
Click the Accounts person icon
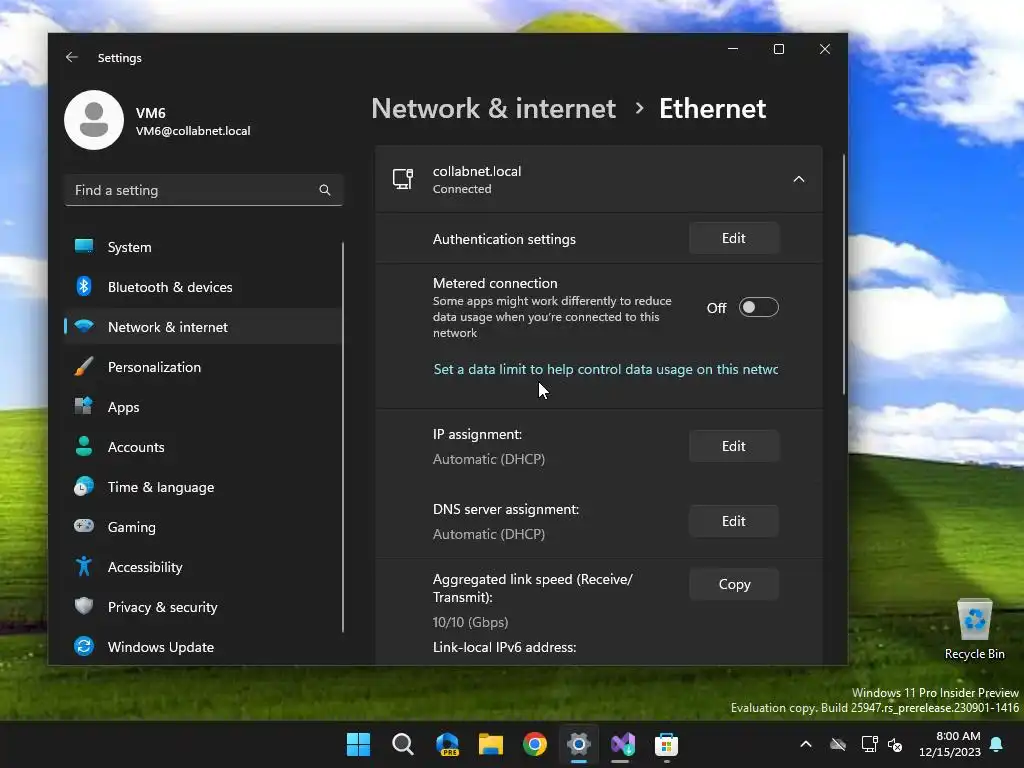(x=84, y=446)
